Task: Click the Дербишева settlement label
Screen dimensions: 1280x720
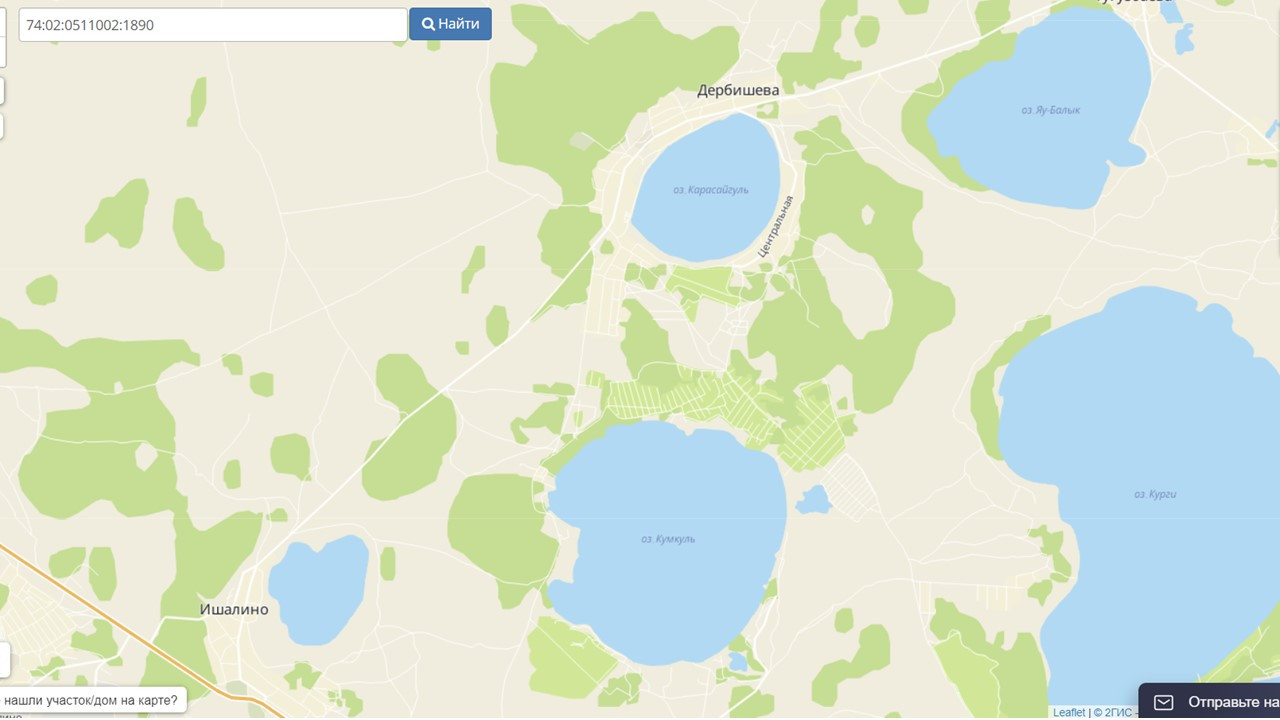Action: pos(738,90)
